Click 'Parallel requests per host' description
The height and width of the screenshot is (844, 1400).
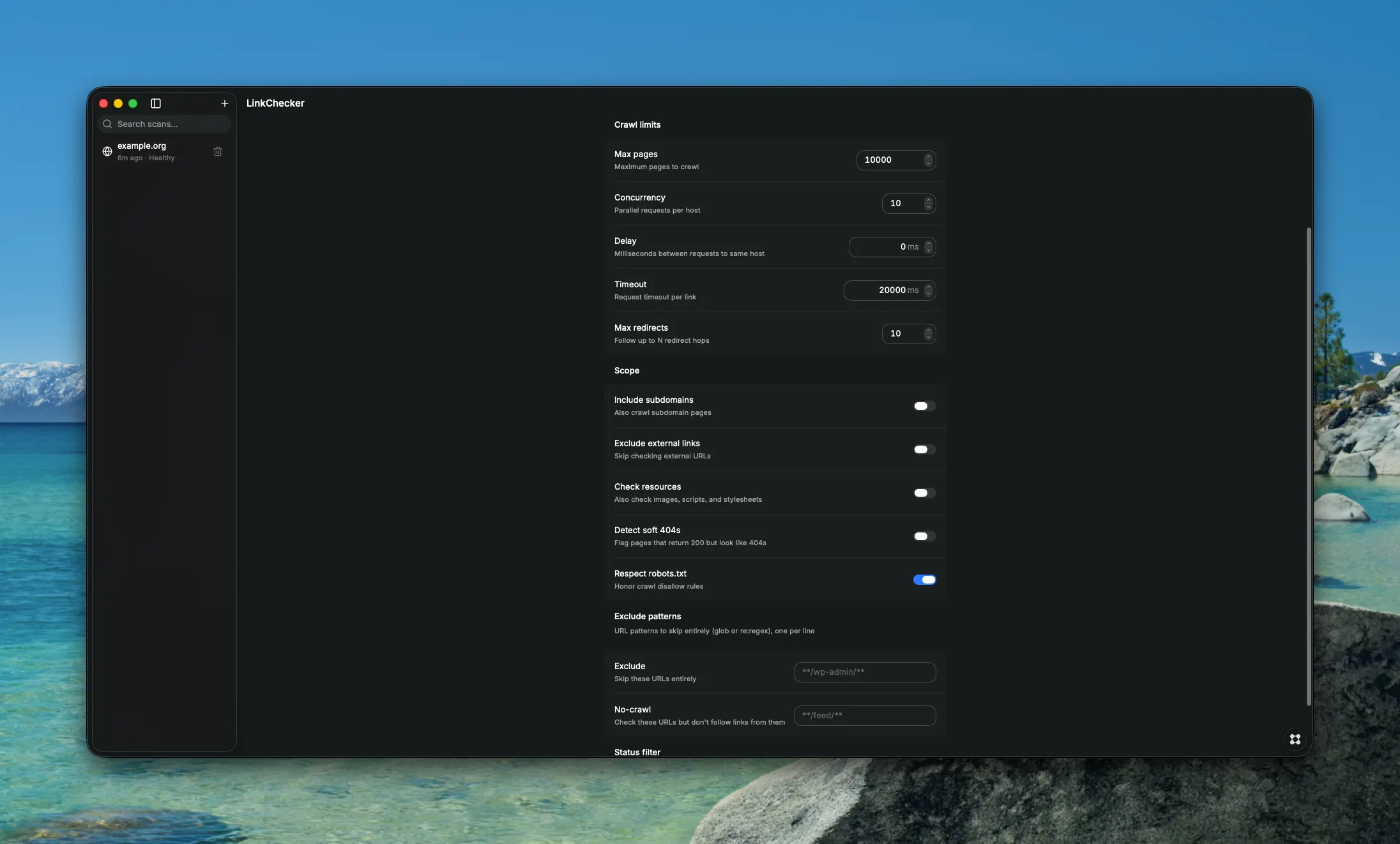[657, 210]
